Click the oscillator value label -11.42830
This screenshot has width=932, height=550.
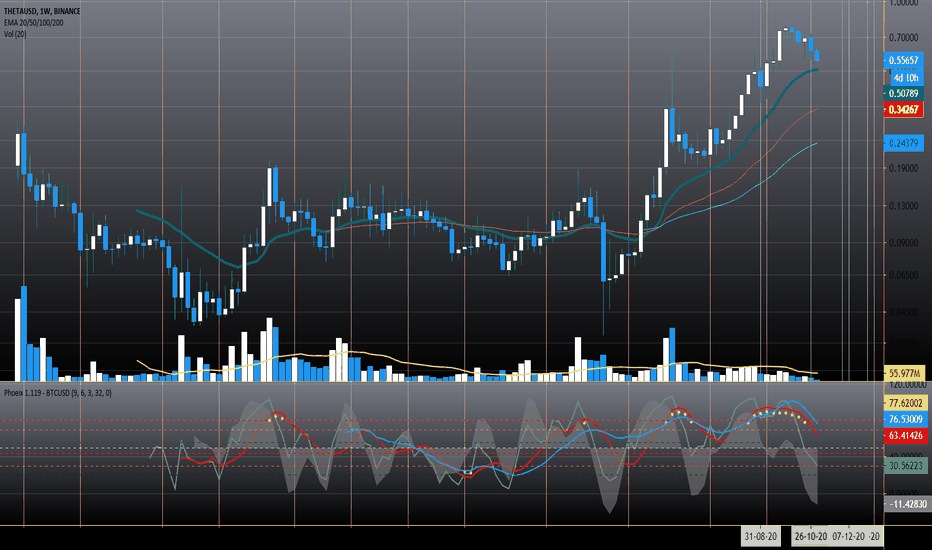[906, 504]
